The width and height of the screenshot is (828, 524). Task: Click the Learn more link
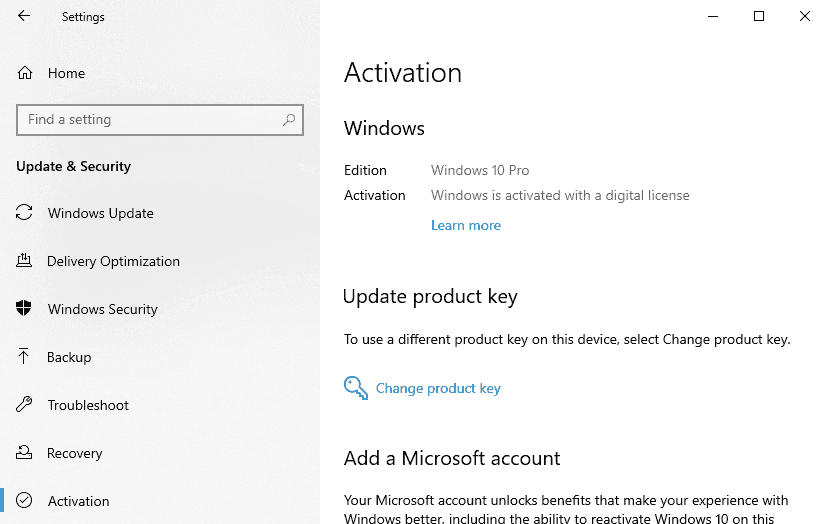coord(466,226)
